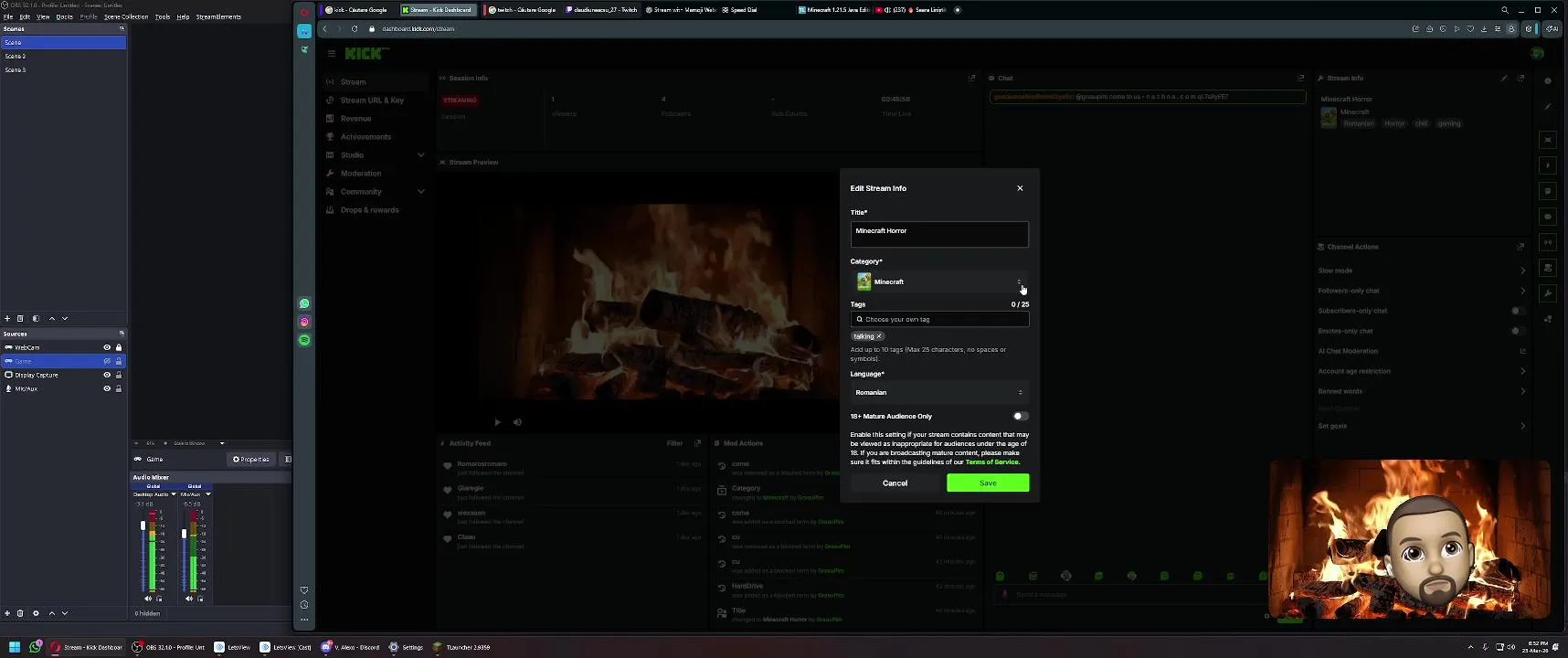The image size is (1568, 658).
Task: Enable 18+ Mature Audience Only switch
Action: [x=1021, y=416]
